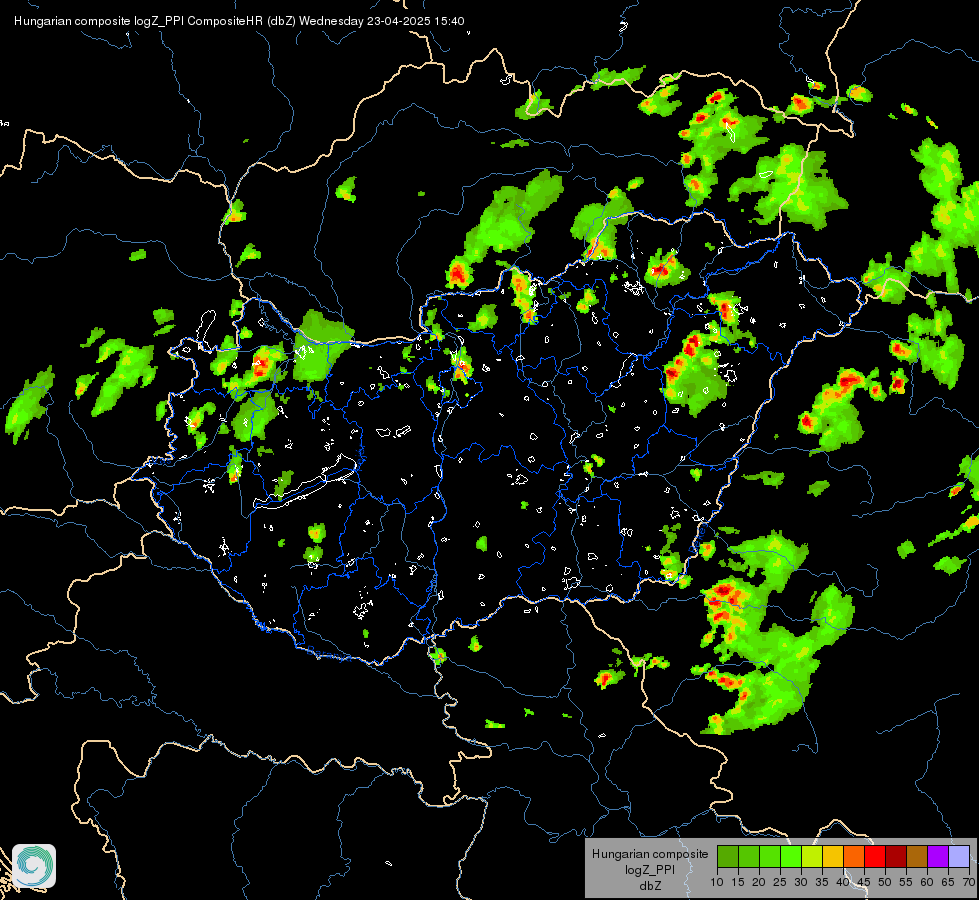This screenshot has width=979, height=900.
Task: Click the legend scale value "10"
Action: [717, 882]
